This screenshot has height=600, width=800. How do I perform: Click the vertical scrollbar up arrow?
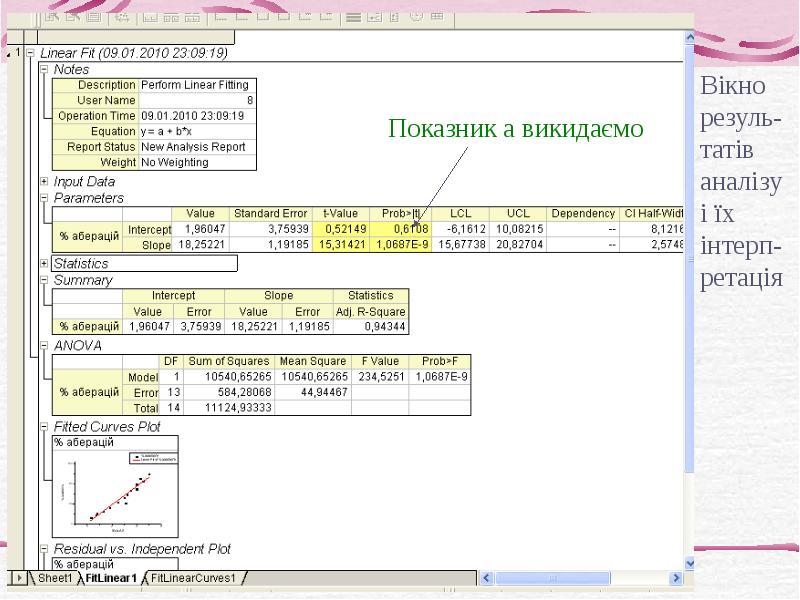tap(687, 38)
